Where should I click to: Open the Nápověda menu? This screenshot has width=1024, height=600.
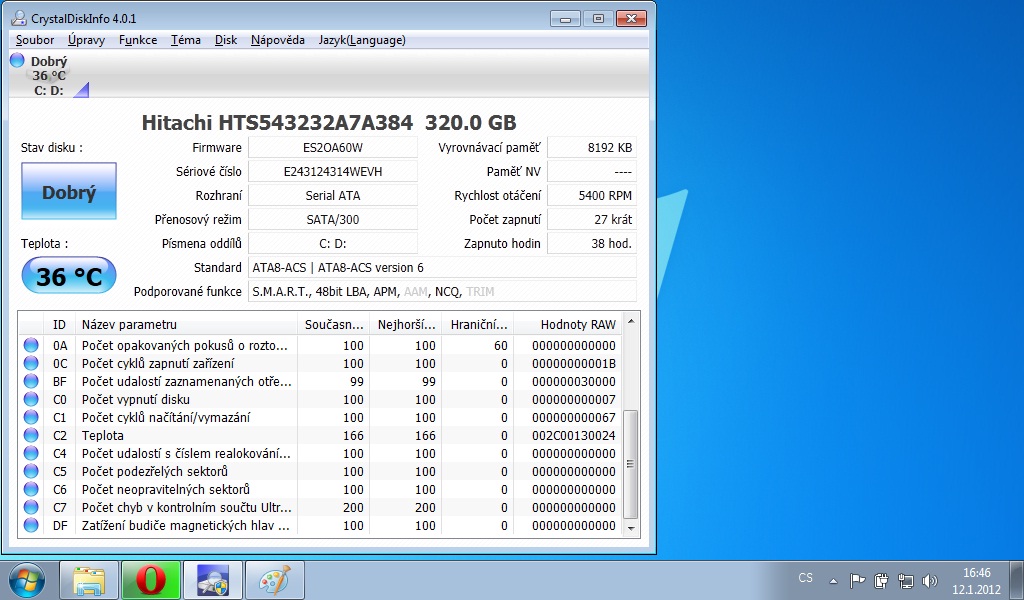(x=278, y=40)
